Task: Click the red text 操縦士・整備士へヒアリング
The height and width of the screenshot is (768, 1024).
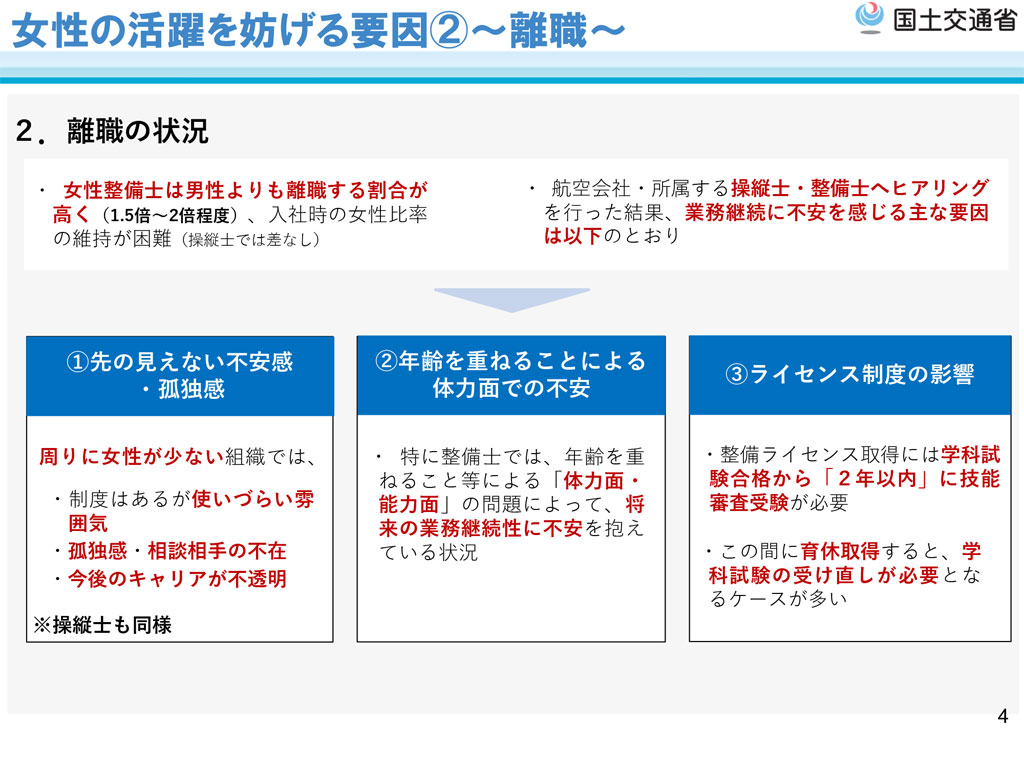Action: (859, 188)
